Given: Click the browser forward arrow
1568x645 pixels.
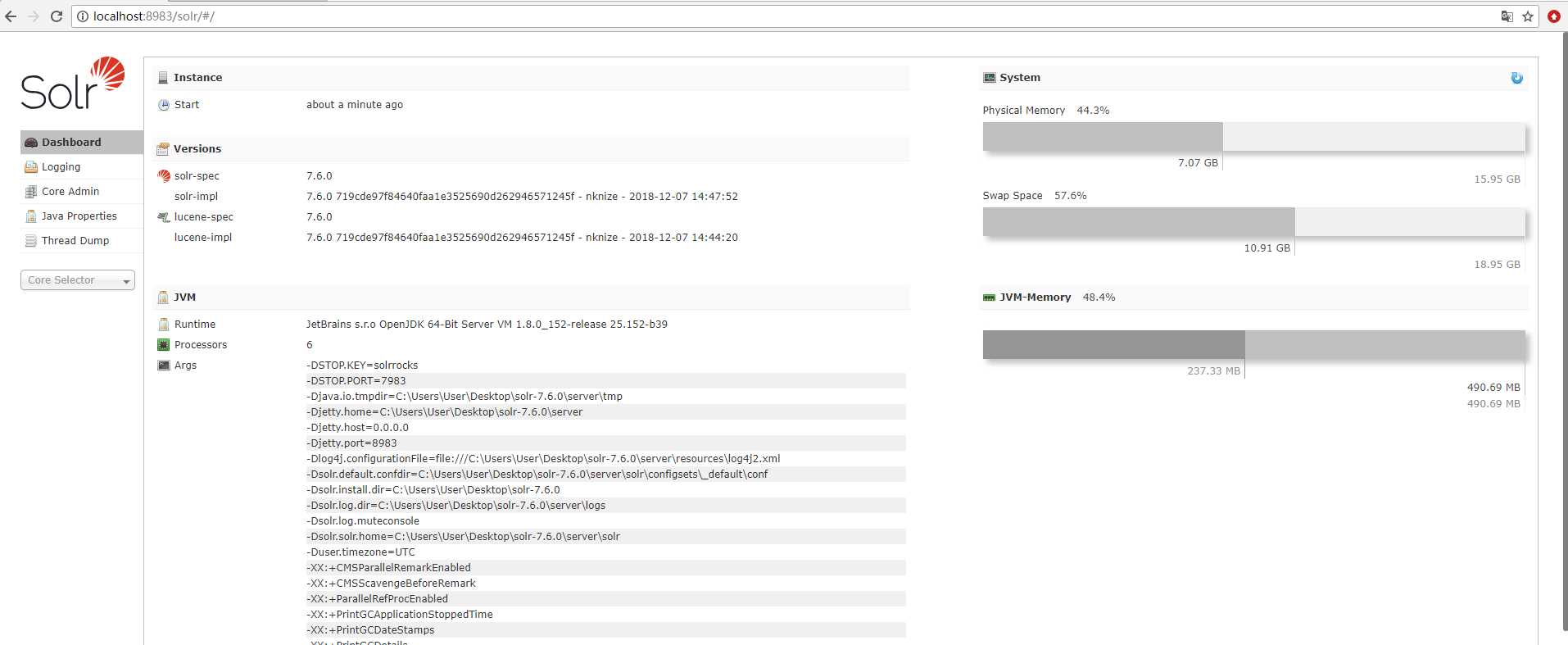Looking at the screenshot, I should tap(34, 16).
